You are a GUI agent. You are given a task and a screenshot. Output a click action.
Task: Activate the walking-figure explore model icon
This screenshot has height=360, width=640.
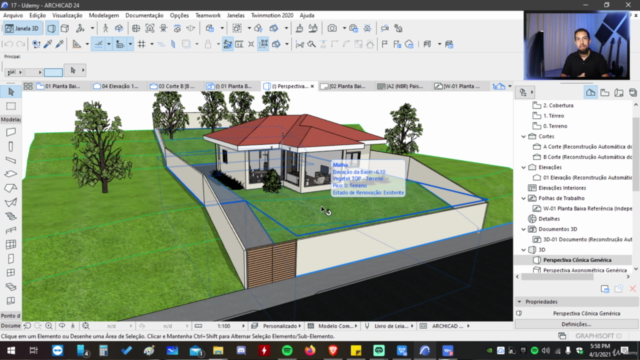106,29
